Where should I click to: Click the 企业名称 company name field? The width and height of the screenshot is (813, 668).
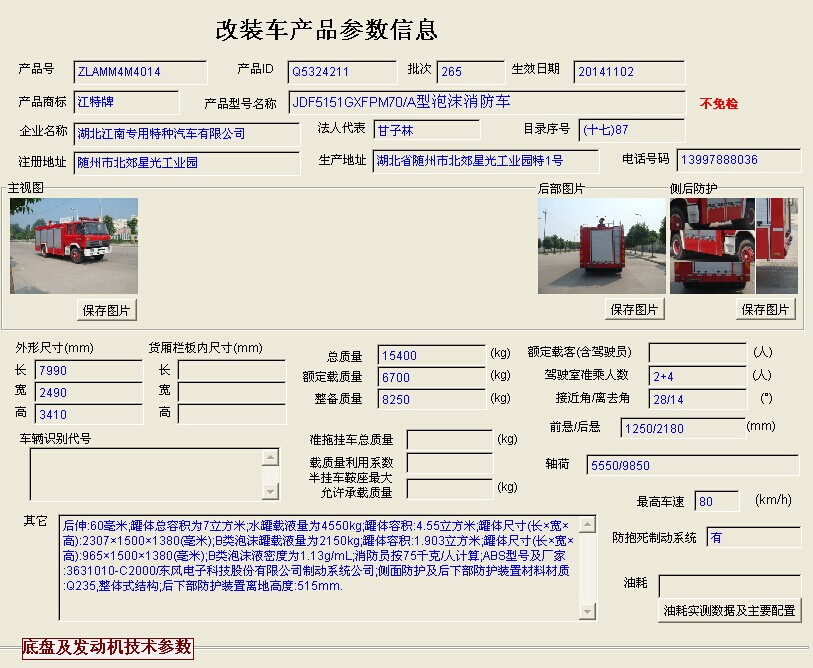187,133
